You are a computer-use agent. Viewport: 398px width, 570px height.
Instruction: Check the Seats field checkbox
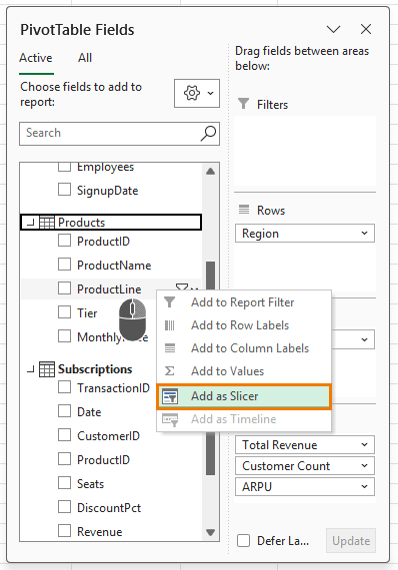(x=64, y=483)
